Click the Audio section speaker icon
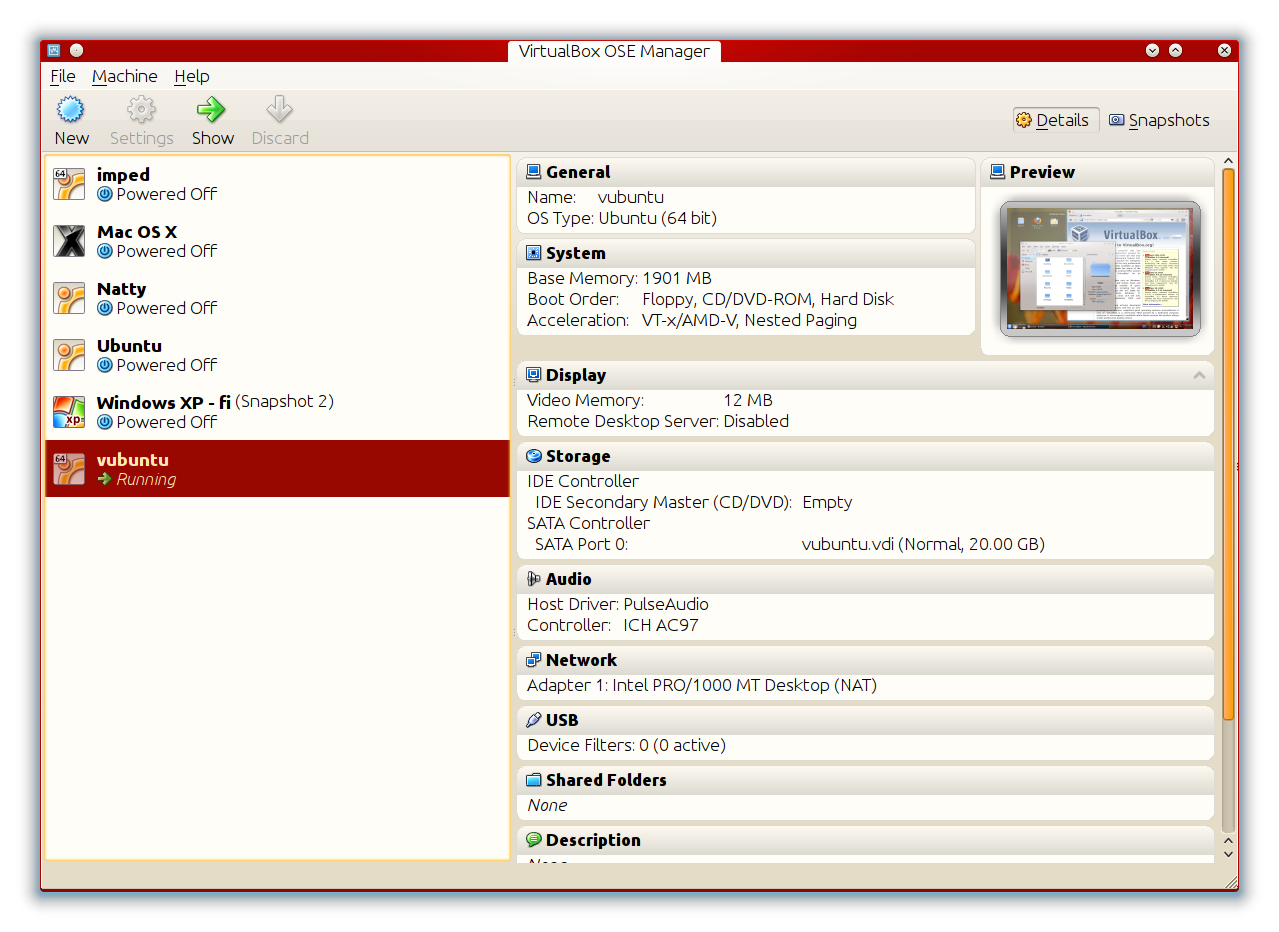 534,579
